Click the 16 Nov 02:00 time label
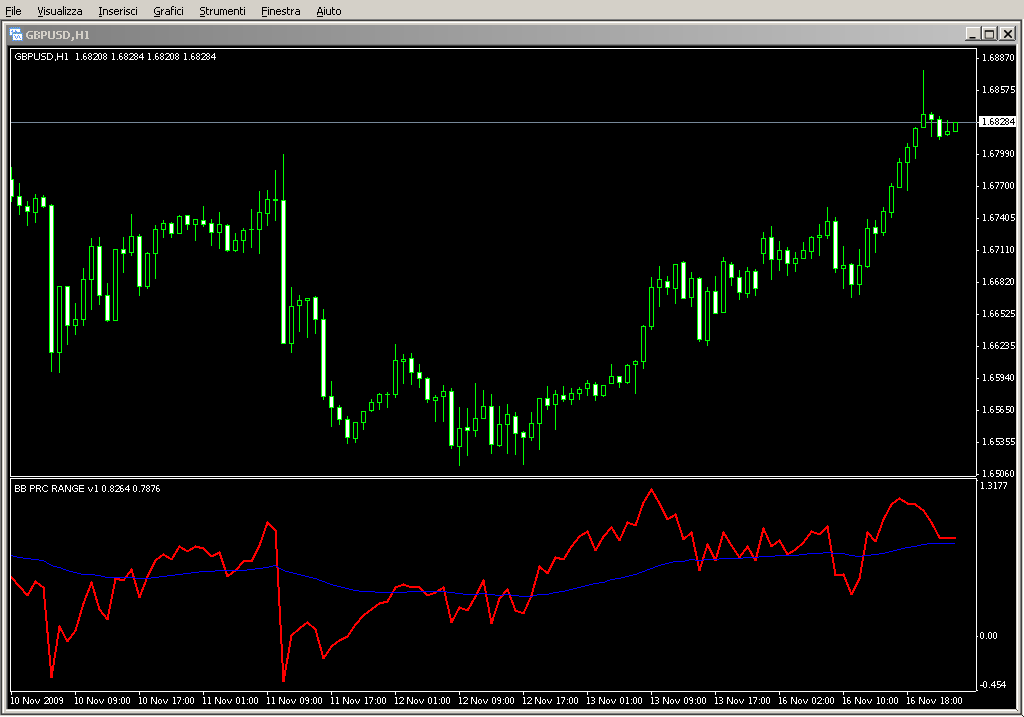1024x717 pixels. [x=806, y=701]
